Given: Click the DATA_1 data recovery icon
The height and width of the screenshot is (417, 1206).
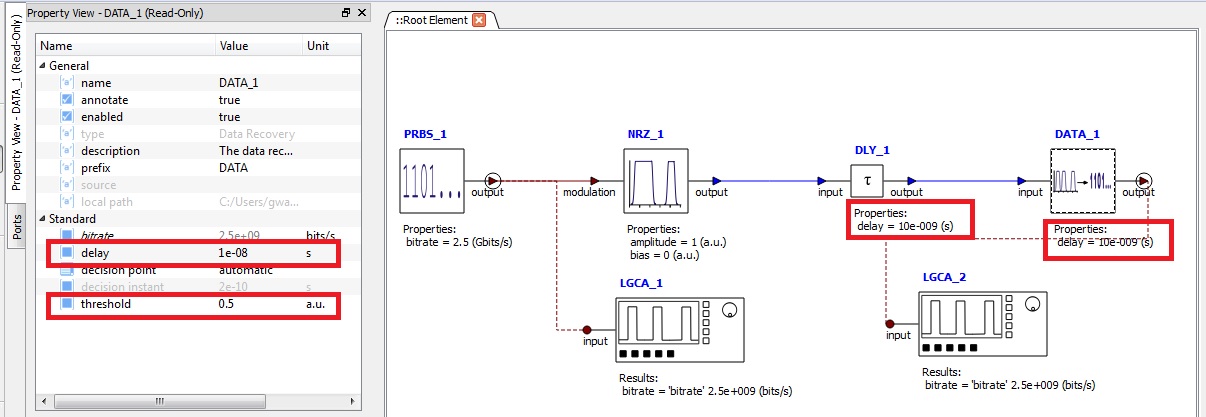Looking at the screenshot, I should pos(1082,181).
